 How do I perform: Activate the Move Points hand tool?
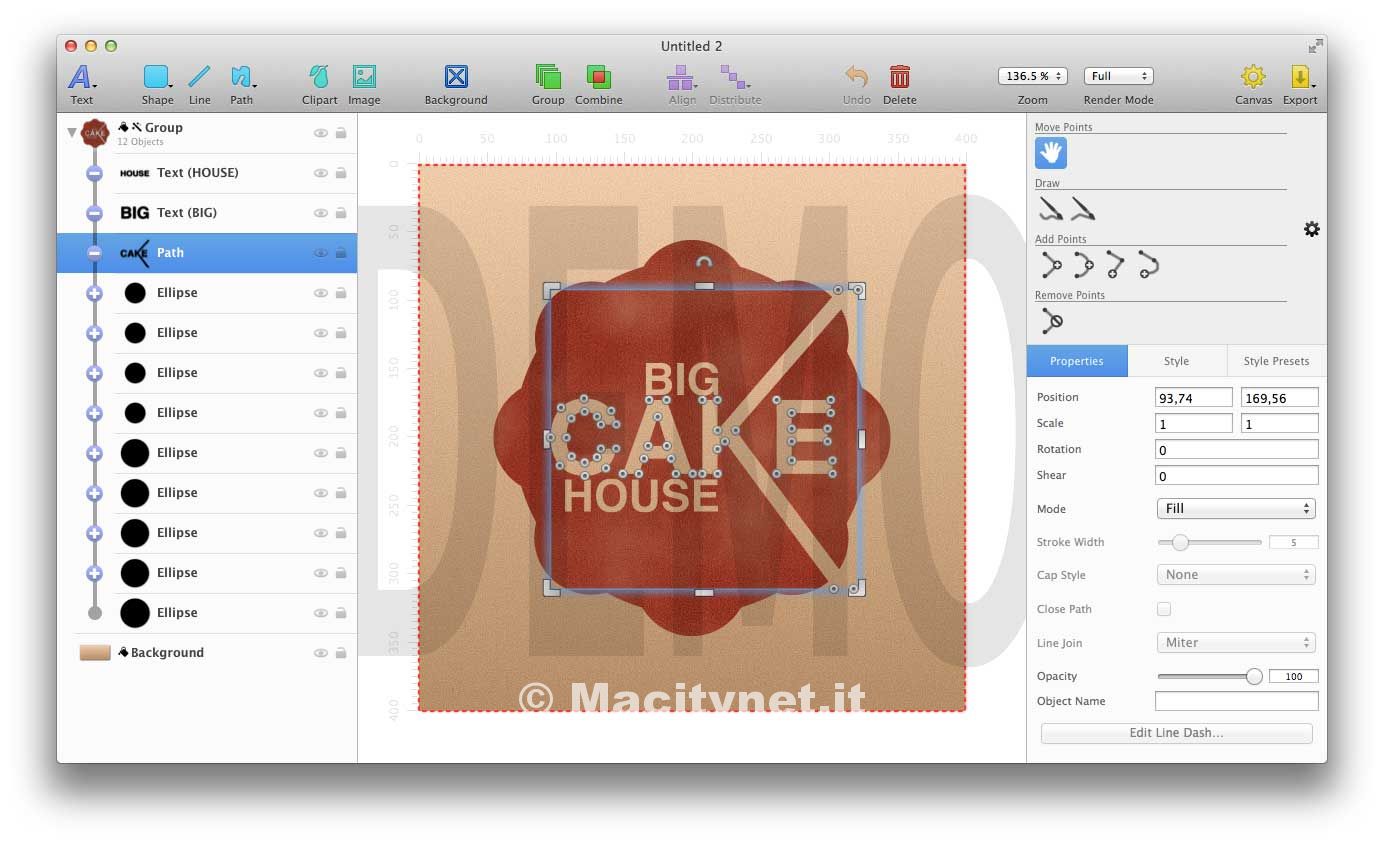pos(1051,153)
